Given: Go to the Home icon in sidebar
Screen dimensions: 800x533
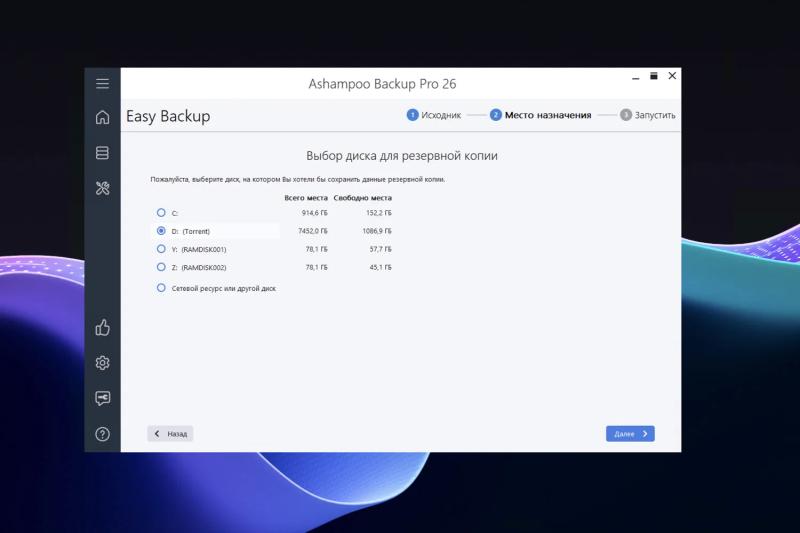Looking at the screenshot, I should click(102, 117).
